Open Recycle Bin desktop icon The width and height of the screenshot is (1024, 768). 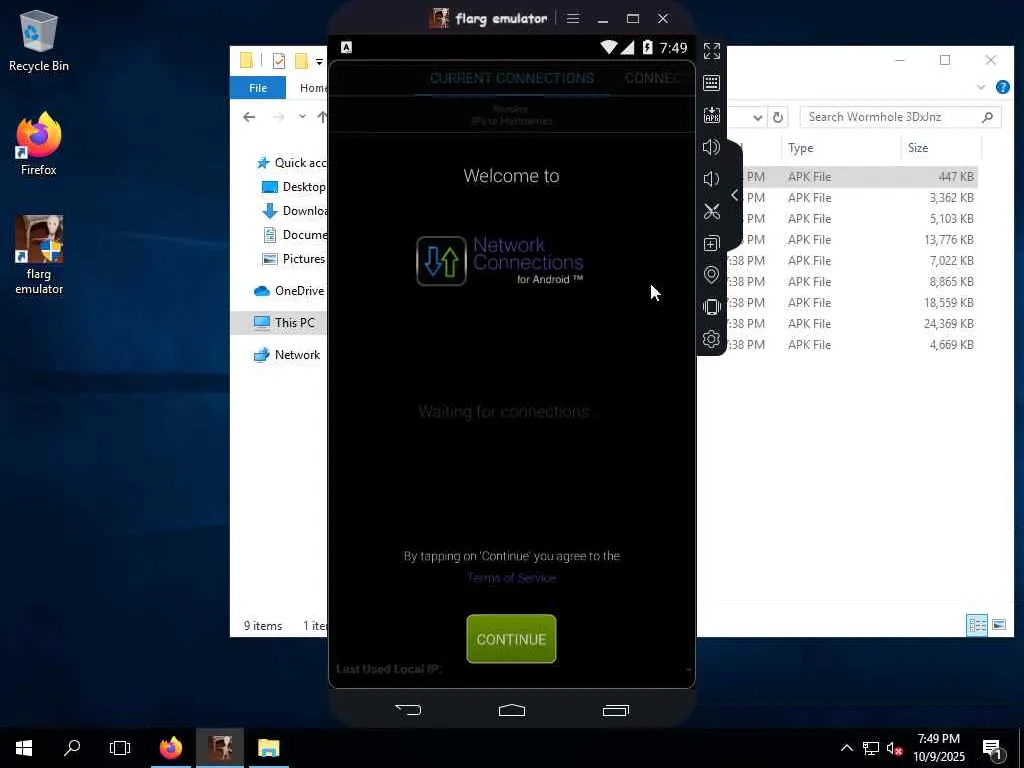[x=39, y=41]
